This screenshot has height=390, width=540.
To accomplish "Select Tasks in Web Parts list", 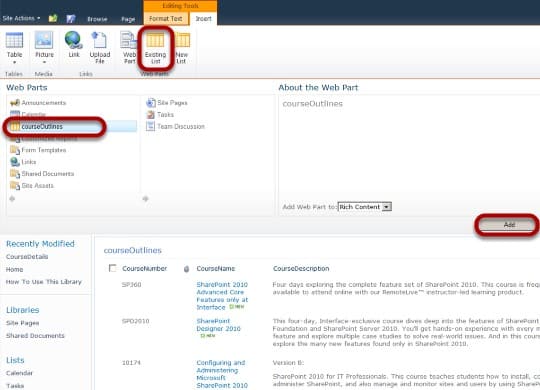I will coord(165,115).
